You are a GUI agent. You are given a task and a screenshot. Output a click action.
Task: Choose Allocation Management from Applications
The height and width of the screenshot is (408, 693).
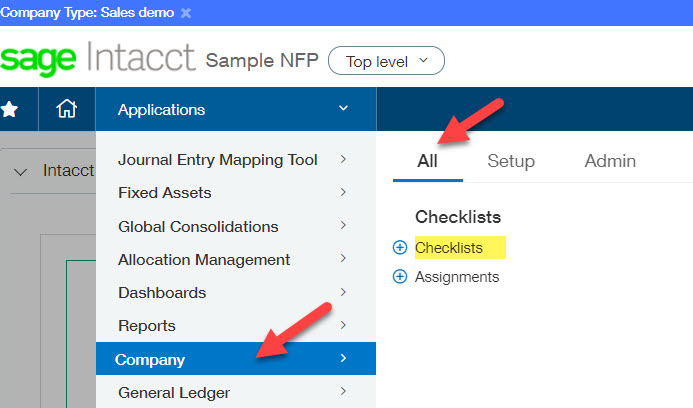[204, 259]
